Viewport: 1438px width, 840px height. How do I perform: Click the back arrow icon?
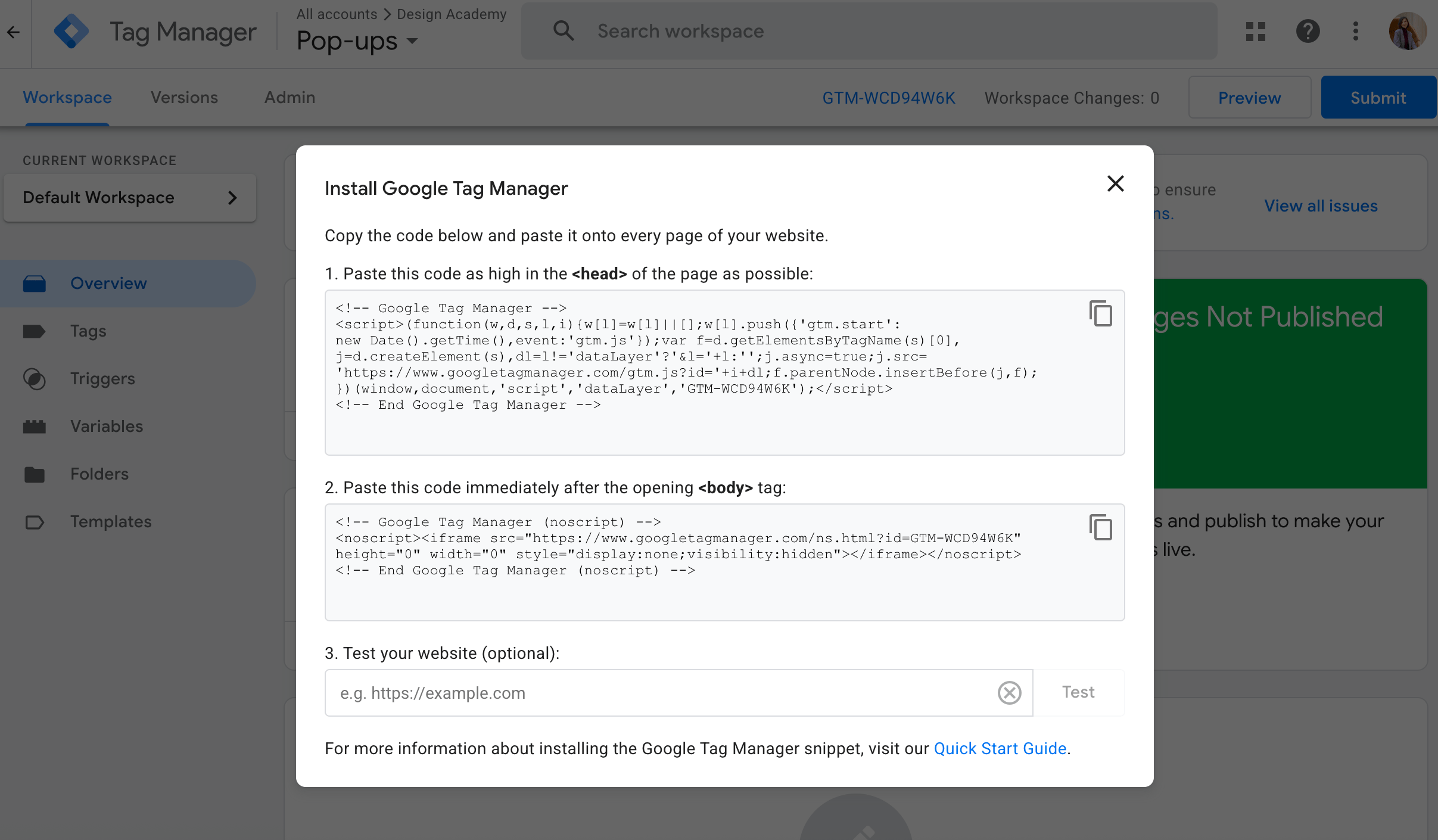[x=13, y=32]
